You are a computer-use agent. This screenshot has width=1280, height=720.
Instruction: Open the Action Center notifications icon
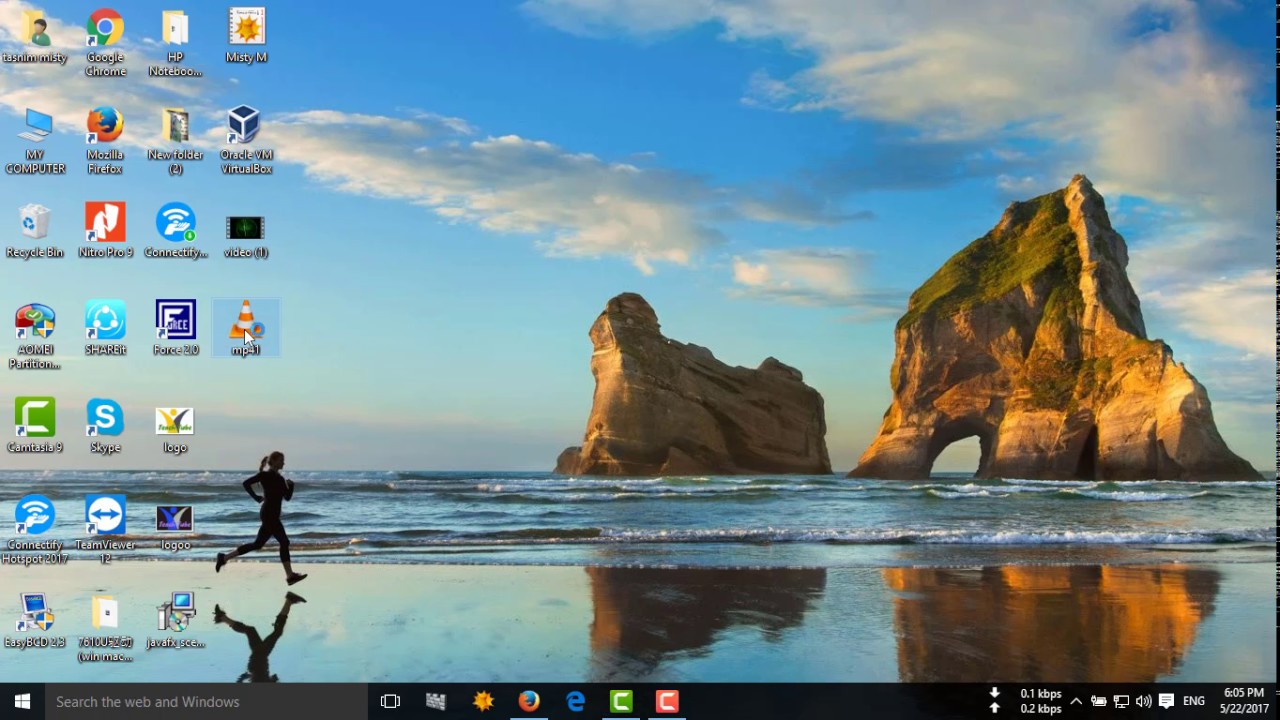[1166, 701]
